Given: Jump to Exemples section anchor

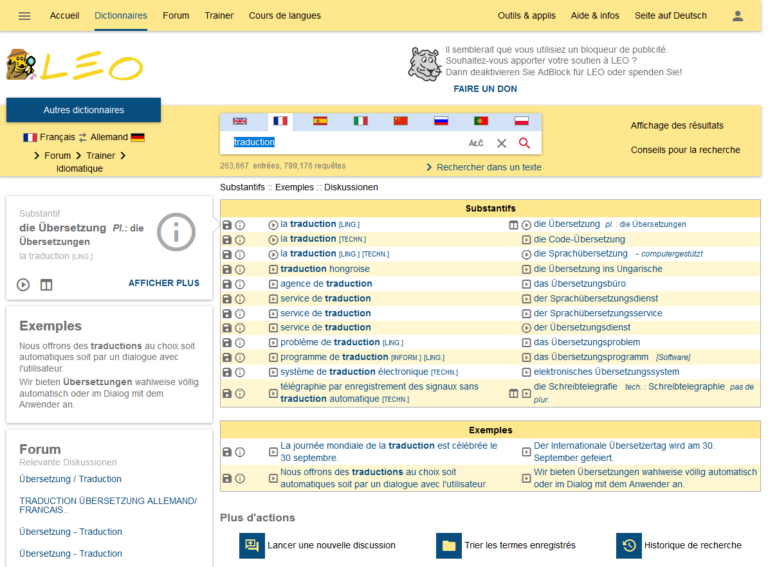Looking at the screenshot, I should click(x=294, y=187).
